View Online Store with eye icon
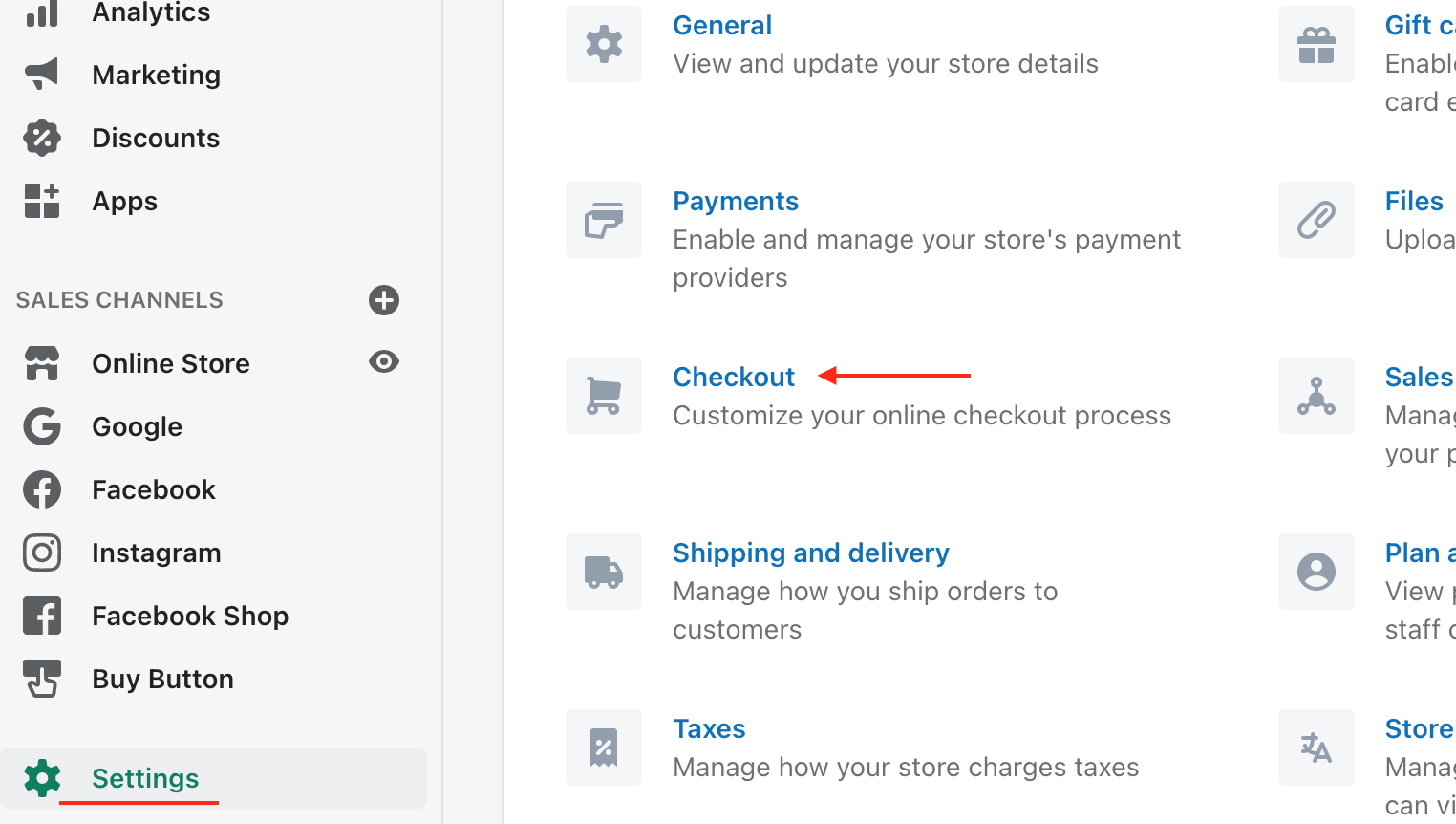The height and width of the screenshot is (824, 1456). pyautogui.click(x=384, y=361)
